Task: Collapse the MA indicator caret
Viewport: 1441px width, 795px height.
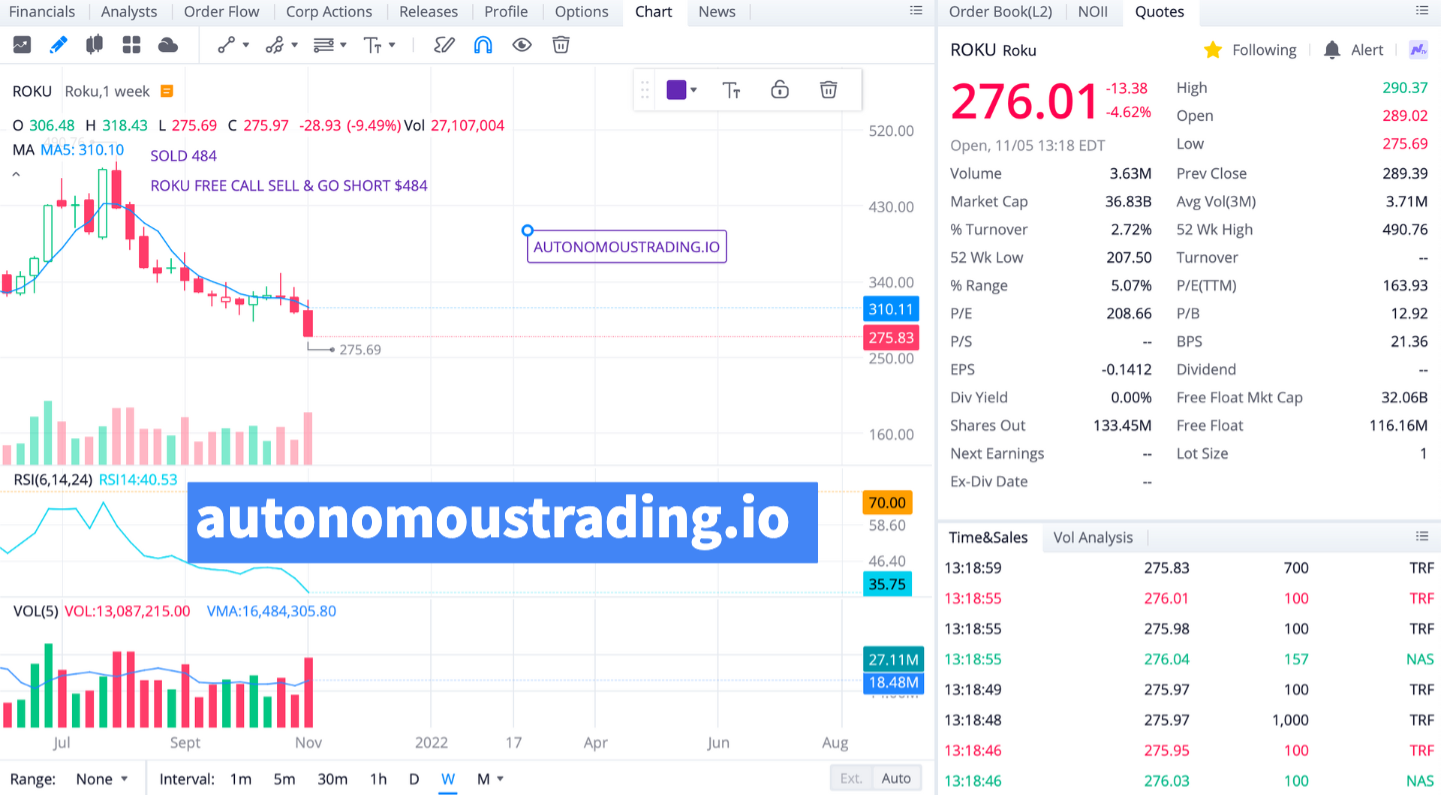Action: click(17, 174)
